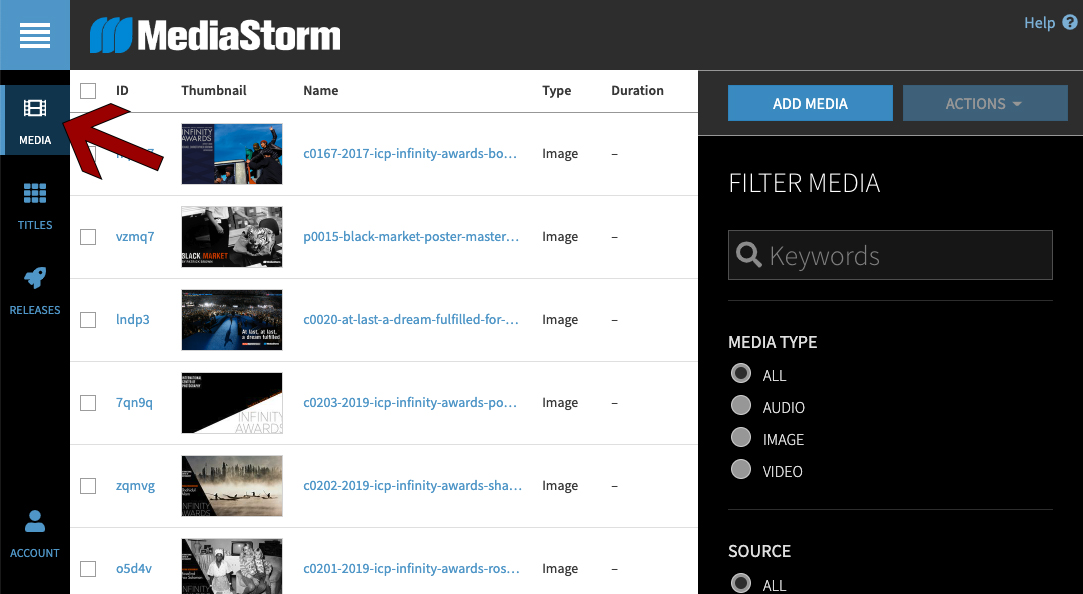Check the box for item vzmq7
The image size is (1083, 594).
[x=88, y=237]
